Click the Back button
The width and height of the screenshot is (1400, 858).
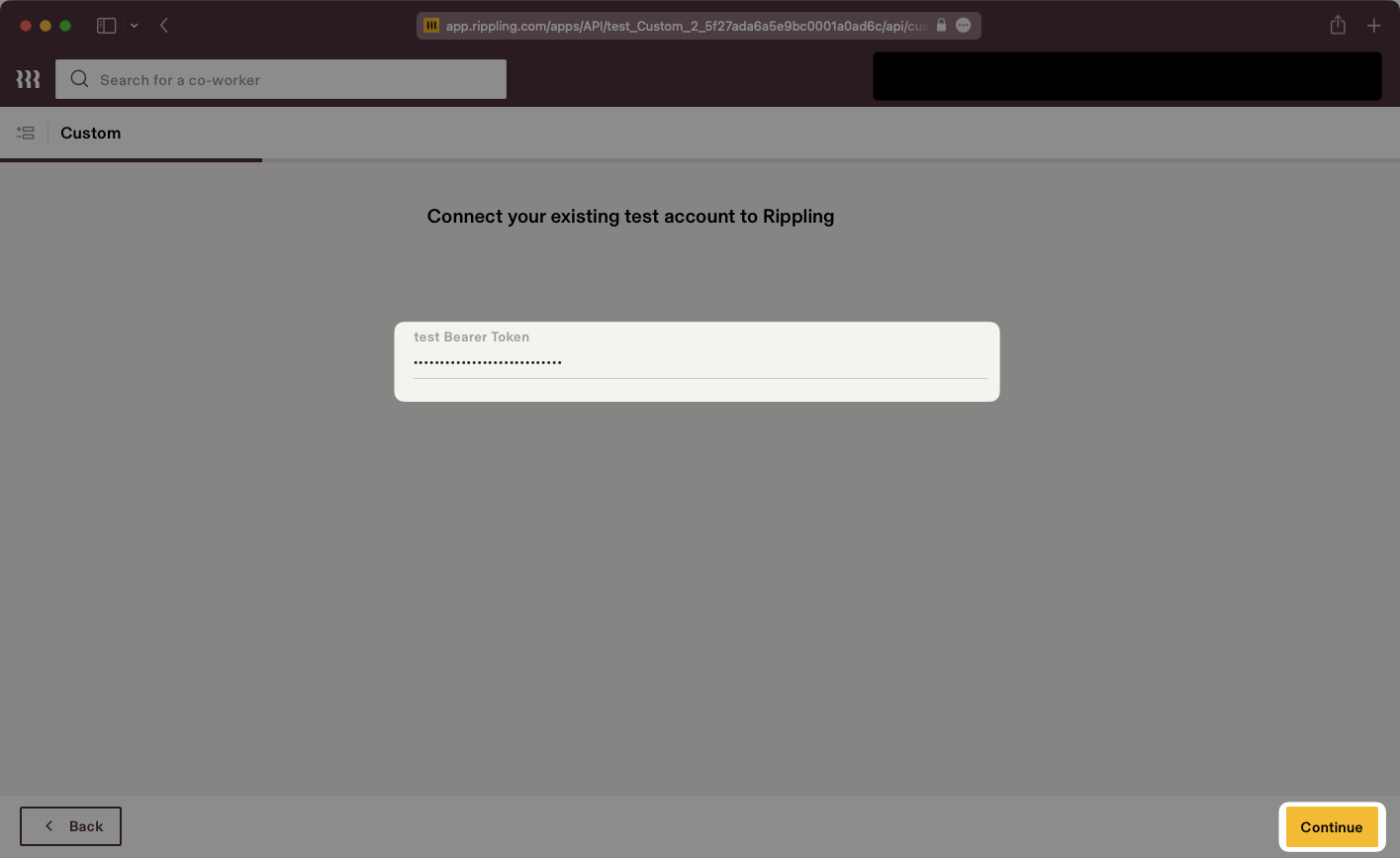pos(70,826)
